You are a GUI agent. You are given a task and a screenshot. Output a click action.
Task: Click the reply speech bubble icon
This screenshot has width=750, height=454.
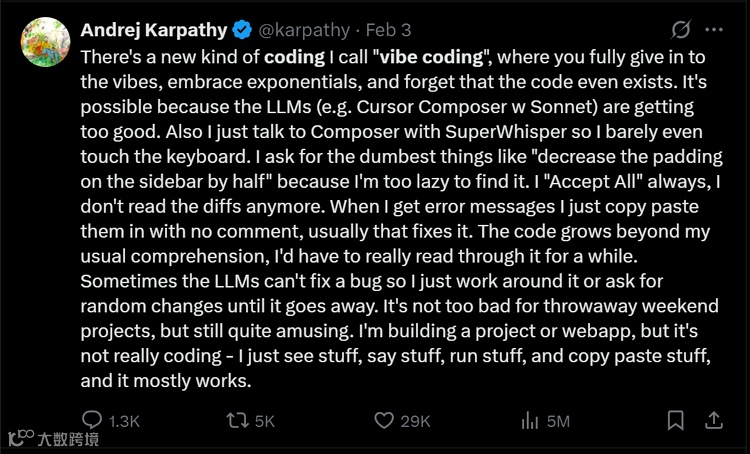92,420
